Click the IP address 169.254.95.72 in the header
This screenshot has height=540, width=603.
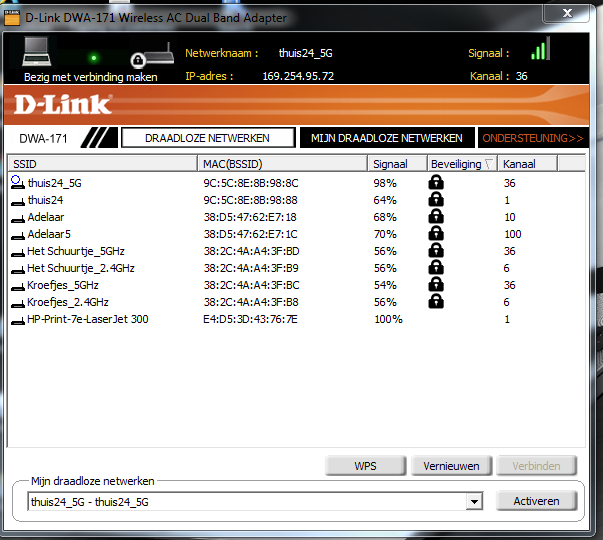tap(298, 76)
